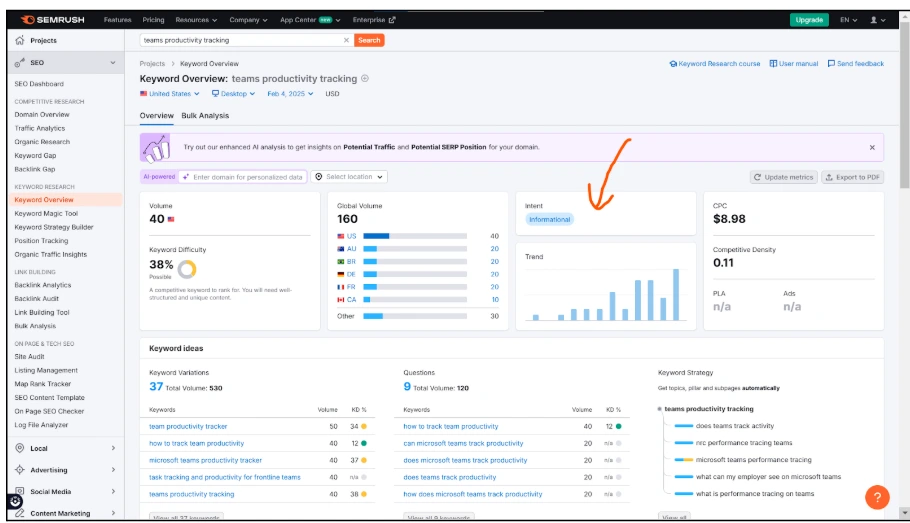Open the Company menu
The image size is (910, 523).
(x=248, y=20)
